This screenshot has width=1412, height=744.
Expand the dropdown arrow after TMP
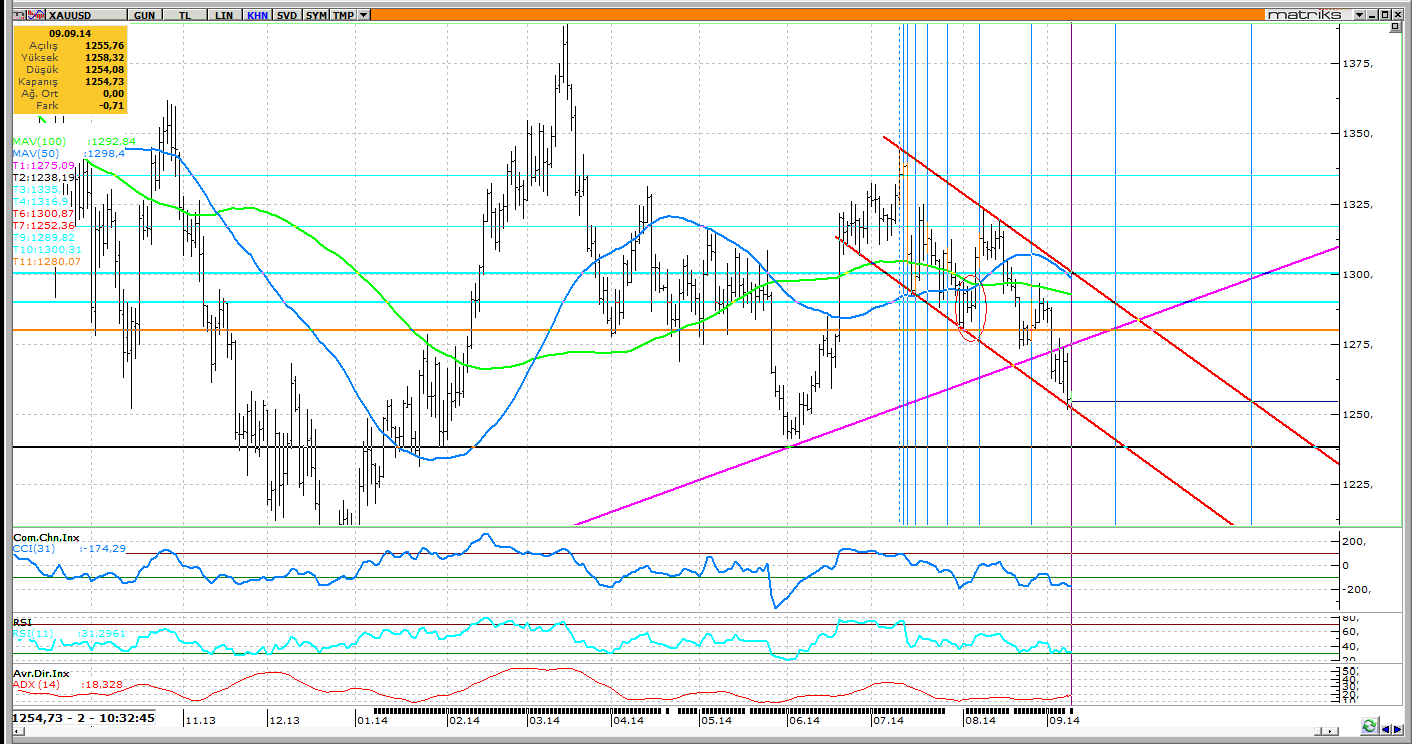point(363,15)
